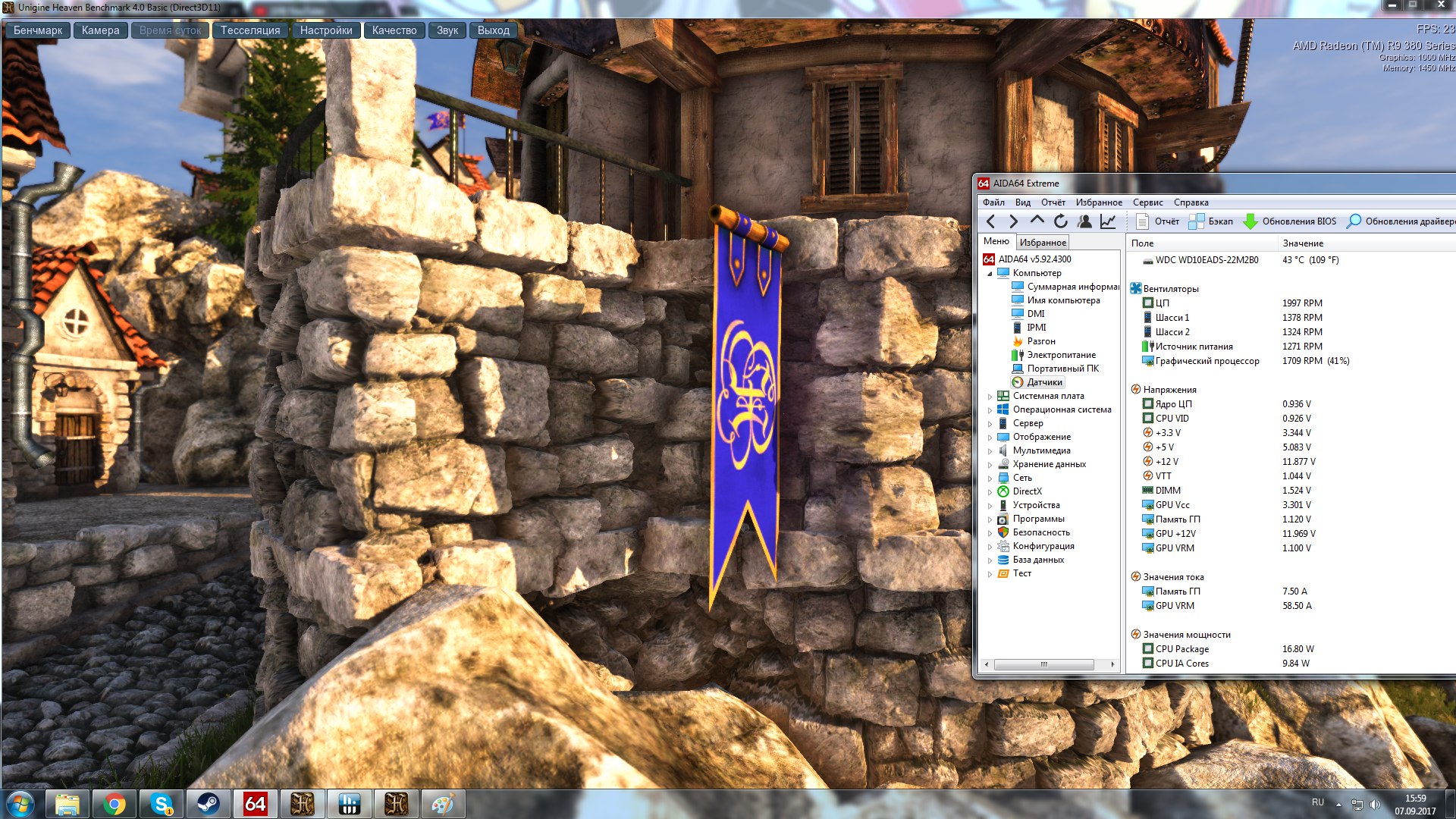Open the graph chart toolbar icon
1456x819 pixels.
coord(1108,221)
